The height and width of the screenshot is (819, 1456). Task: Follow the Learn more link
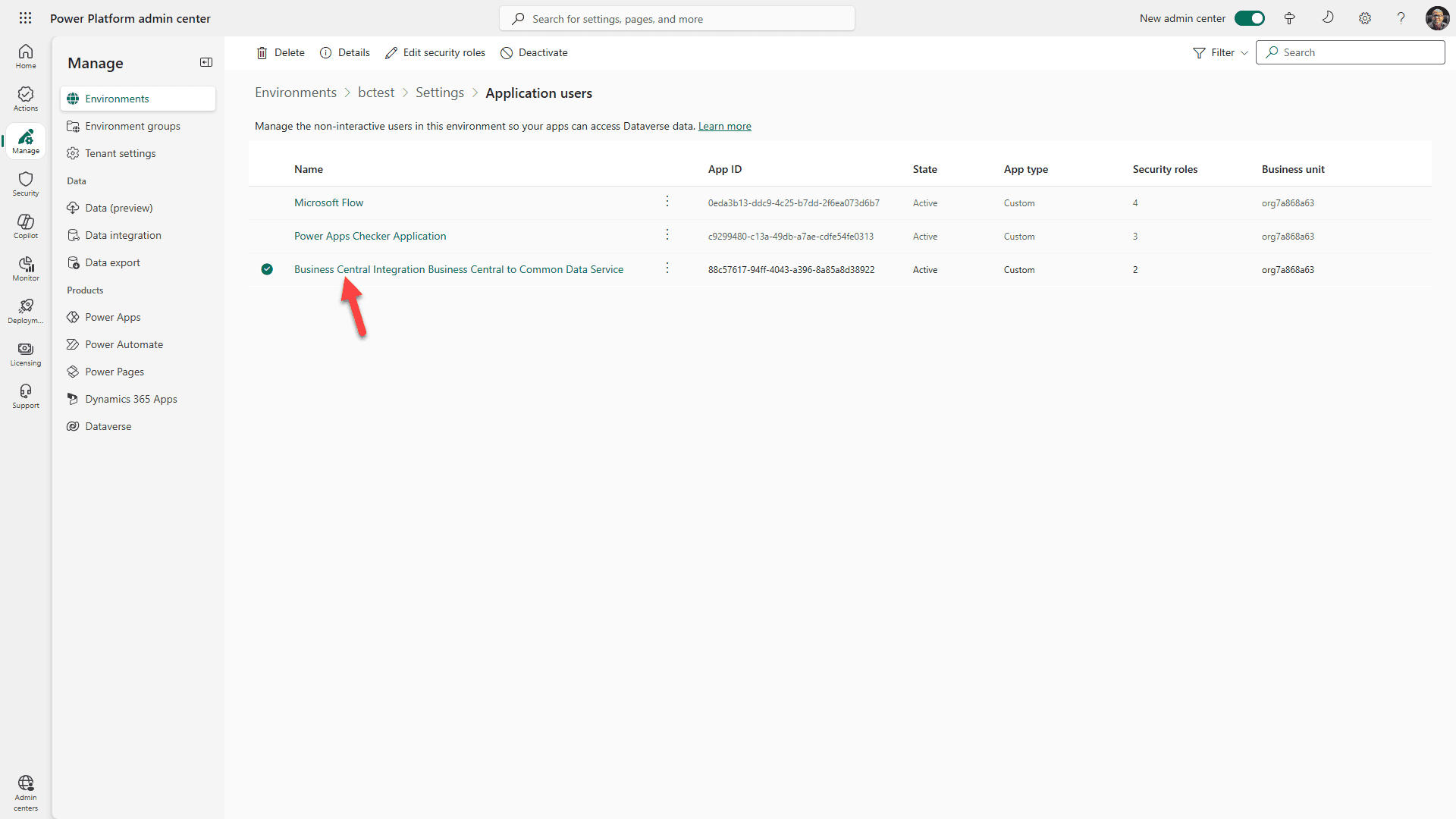coord(724,126)
